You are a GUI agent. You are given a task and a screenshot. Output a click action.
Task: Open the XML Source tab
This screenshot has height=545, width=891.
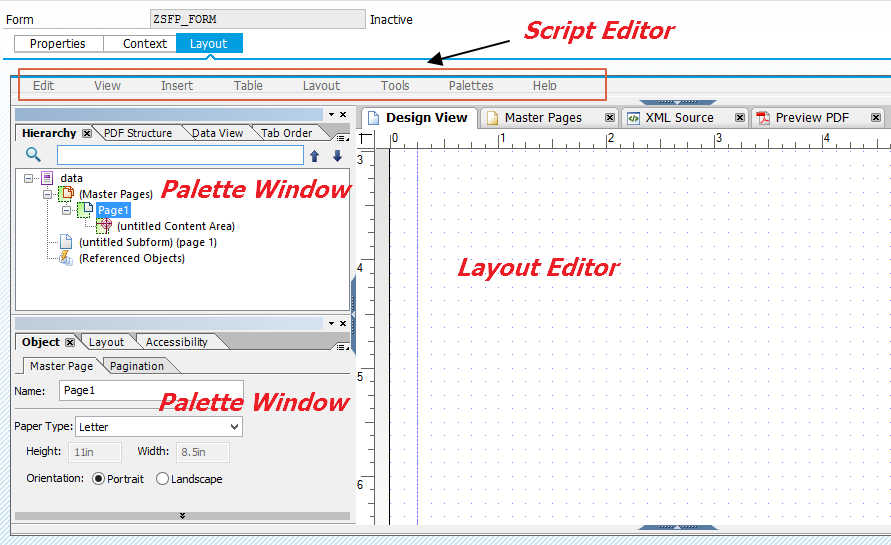tap(679, 118)
